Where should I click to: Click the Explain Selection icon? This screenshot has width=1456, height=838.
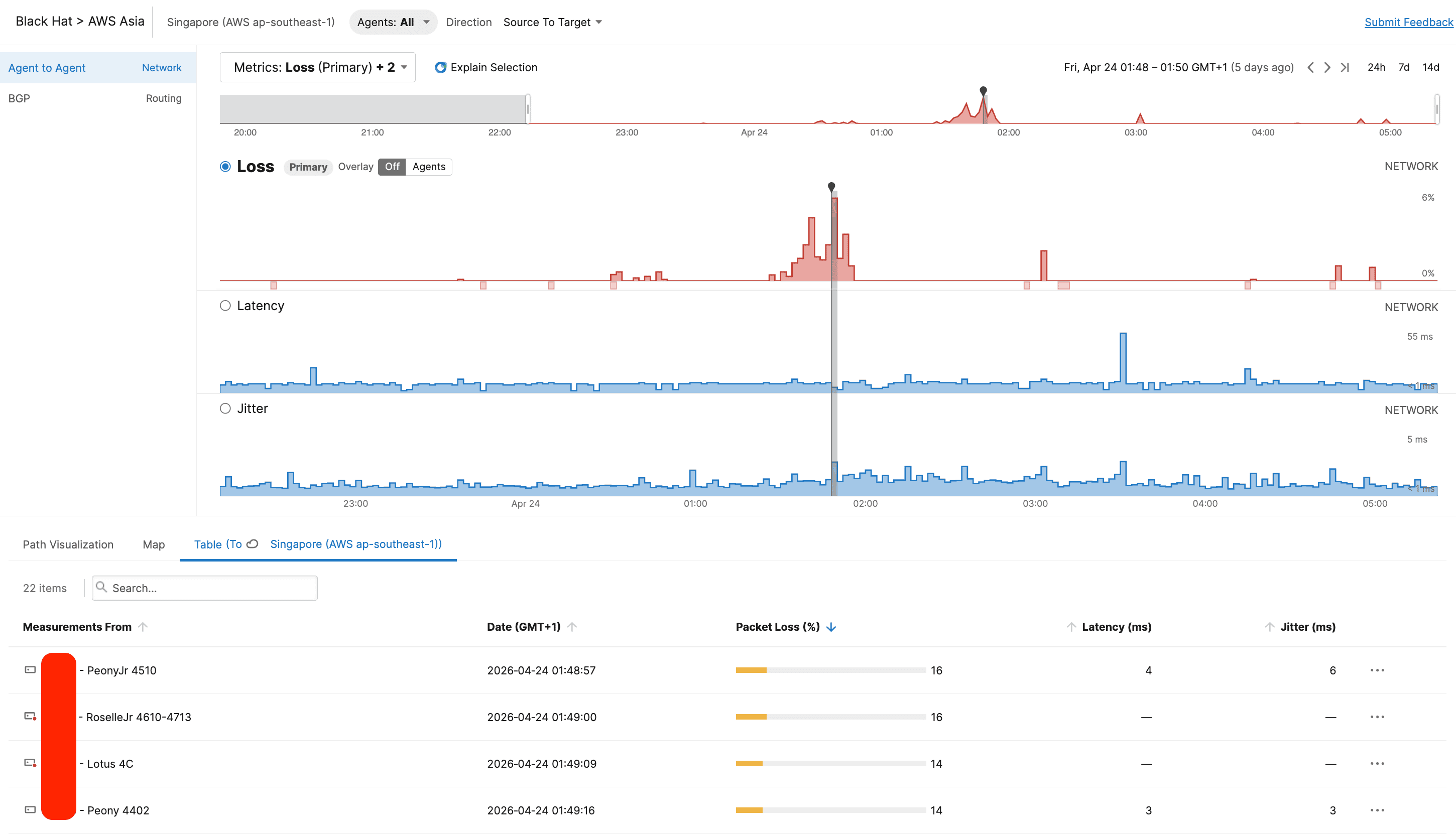(x=440, y=67)
